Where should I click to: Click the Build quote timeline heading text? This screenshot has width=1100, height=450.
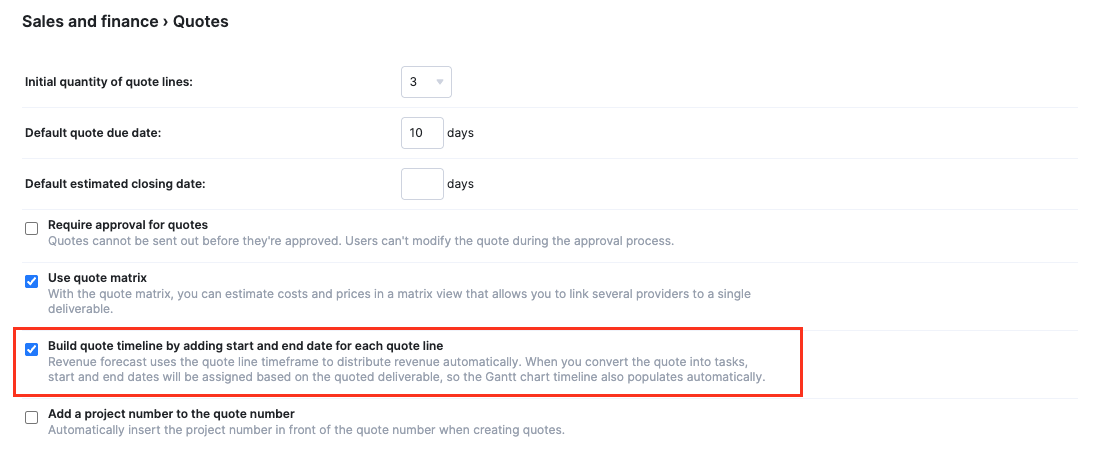[x=246, y=345]
